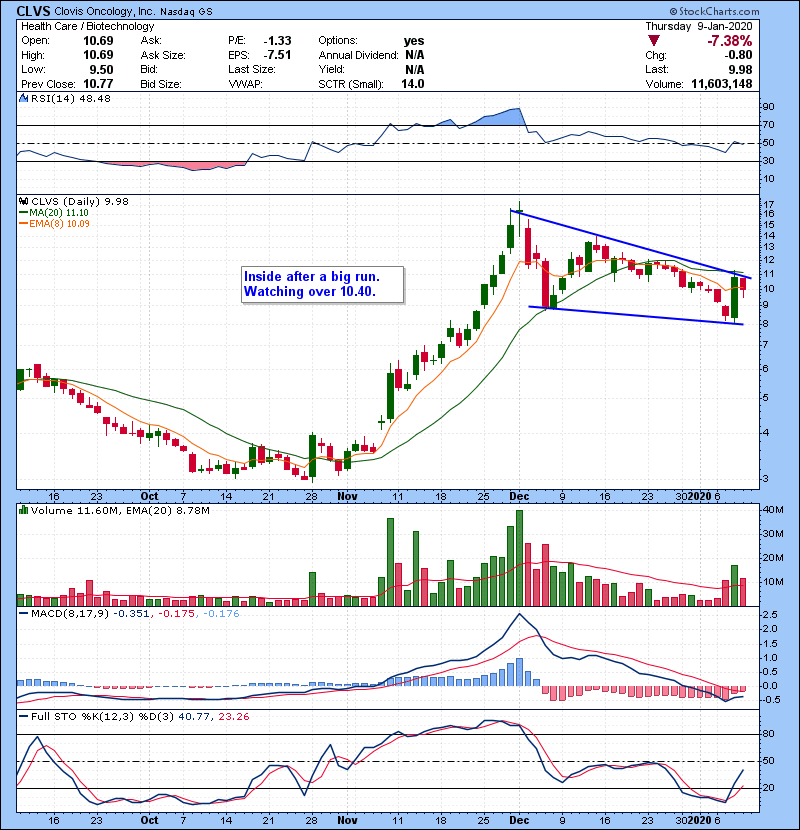Click the orange EMA(8) 10.09 legend entry

[x=55, y=223]
